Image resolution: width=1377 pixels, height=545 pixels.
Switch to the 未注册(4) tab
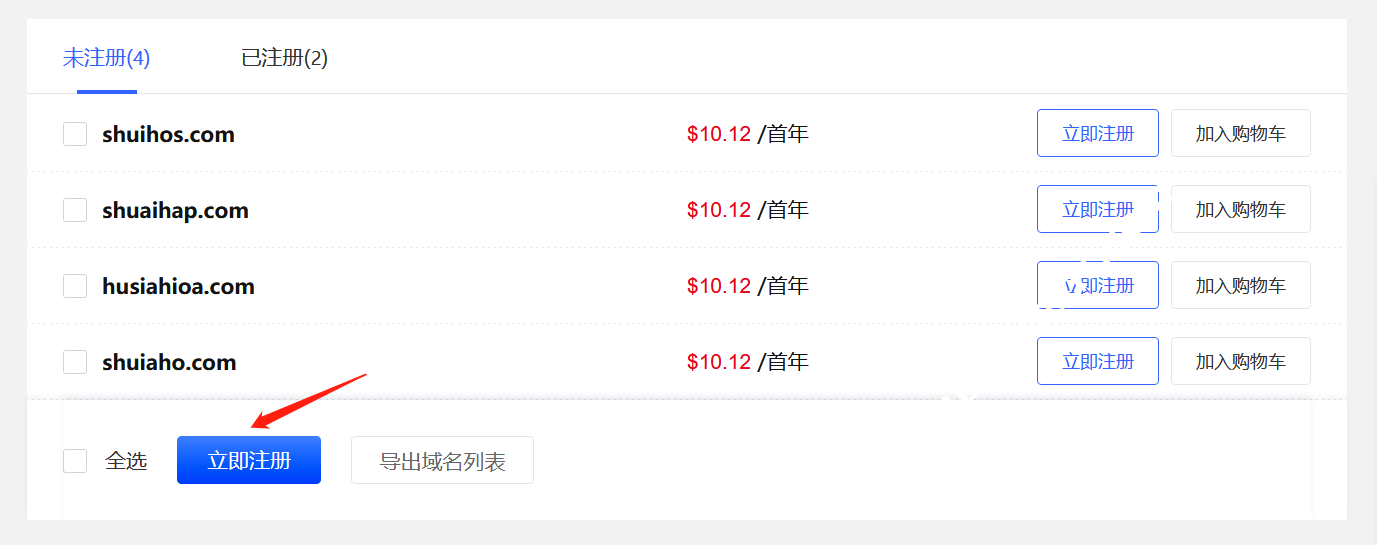(106, 58)
